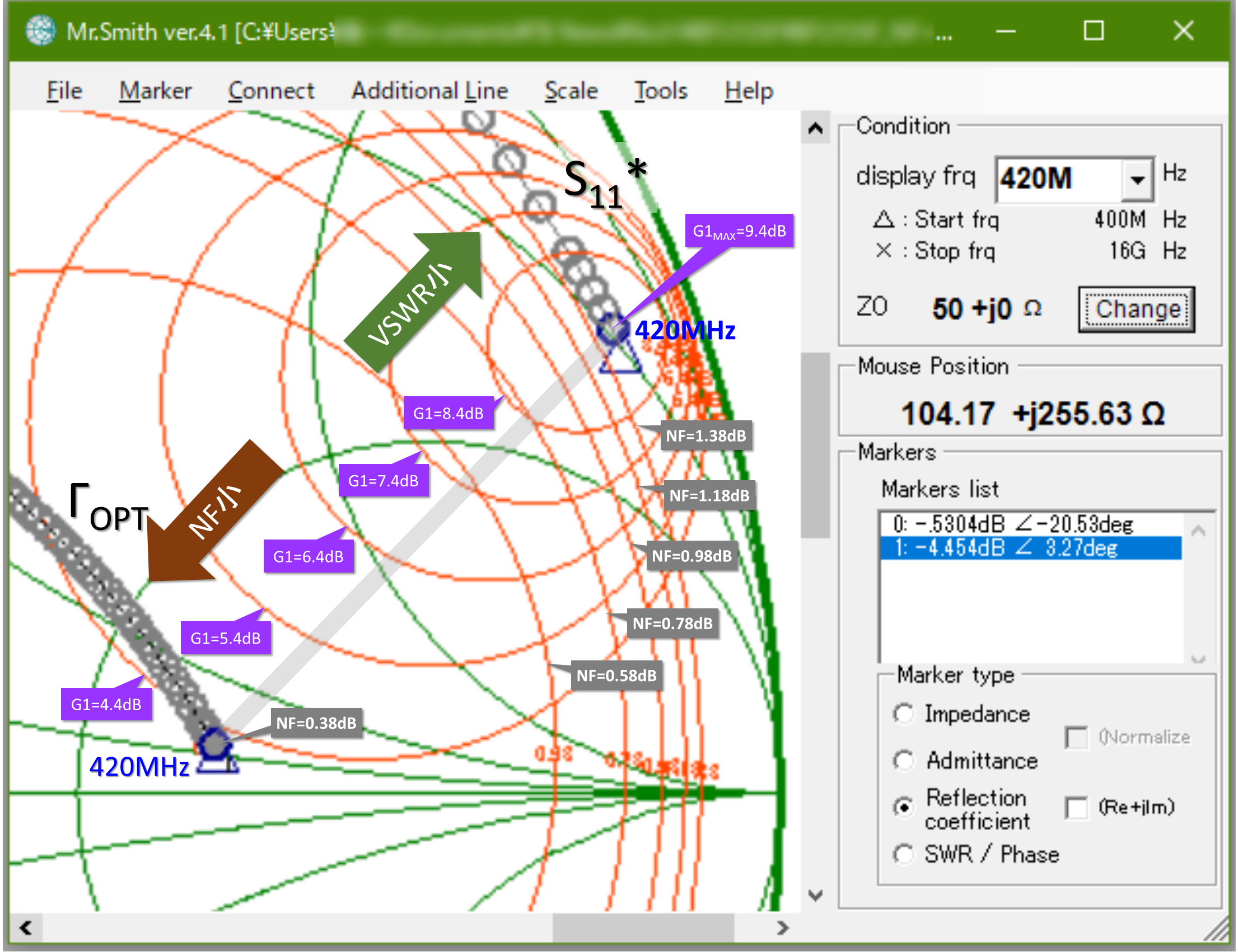The image size is (1238, 952).
Task: Open the Connect menu
Action: point(271,91)
